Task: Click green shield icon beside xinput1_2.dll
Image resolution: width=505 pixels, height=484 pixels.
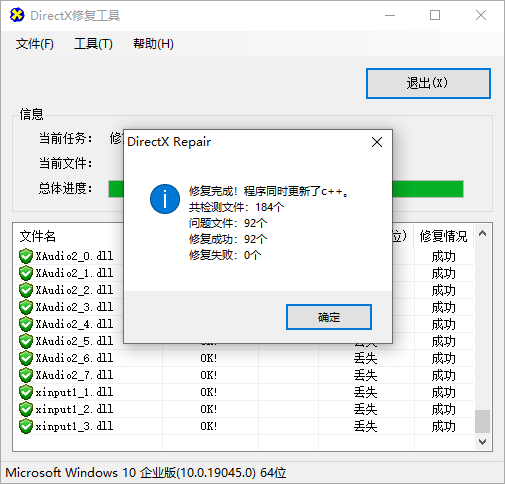Action: [26, 409]
